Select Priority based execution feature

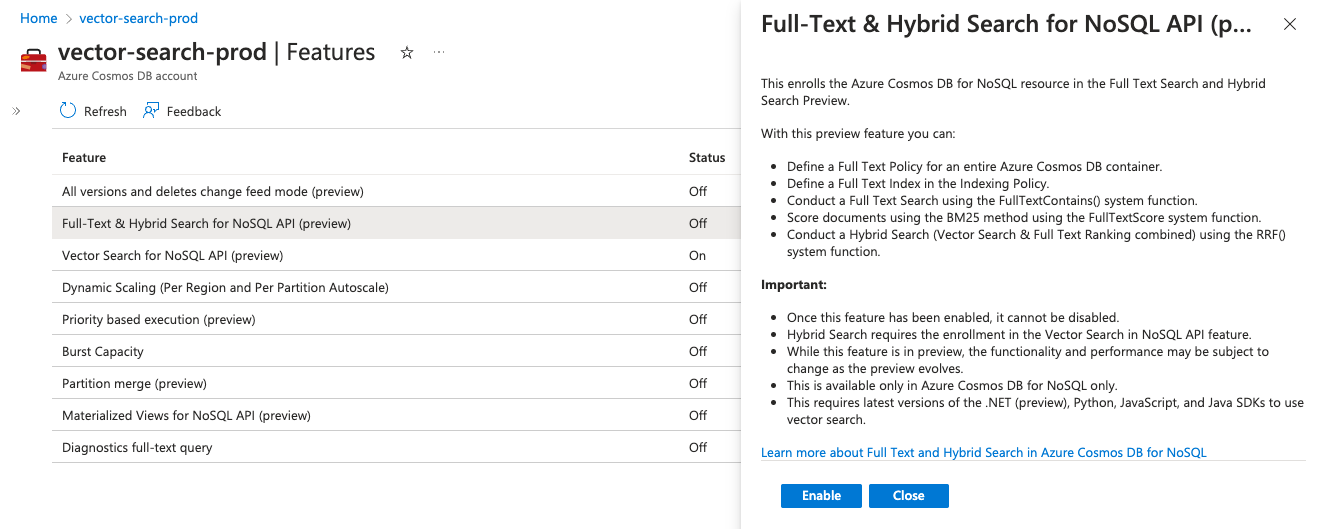[159, 319]
